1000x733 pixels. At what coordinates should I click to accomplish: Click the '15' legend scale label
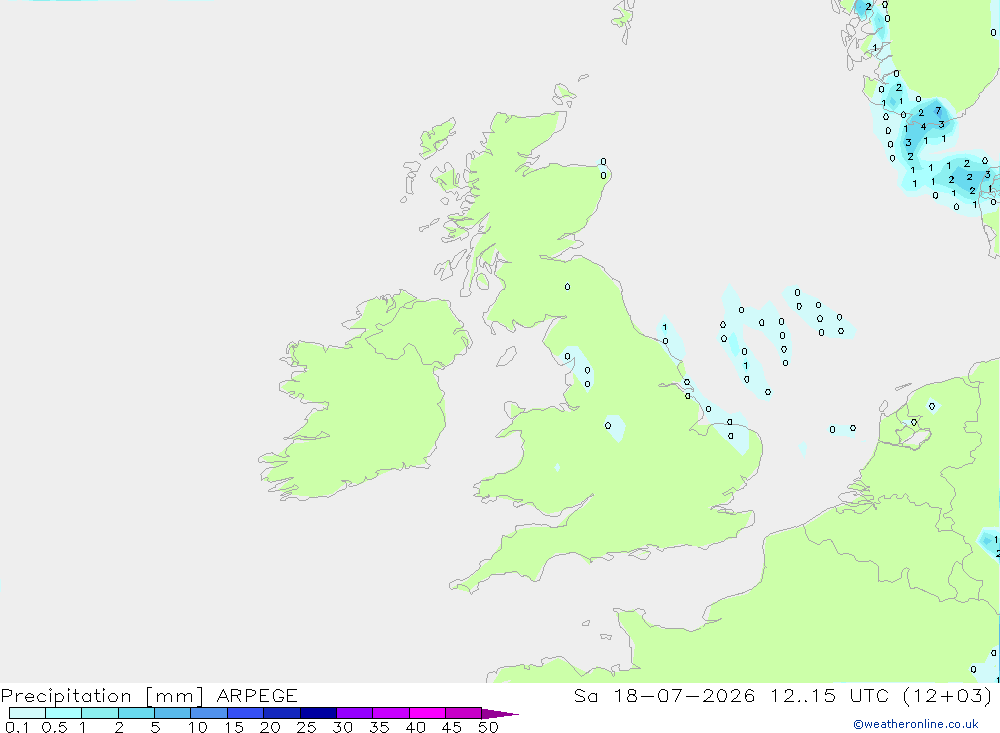coord(234,727)
